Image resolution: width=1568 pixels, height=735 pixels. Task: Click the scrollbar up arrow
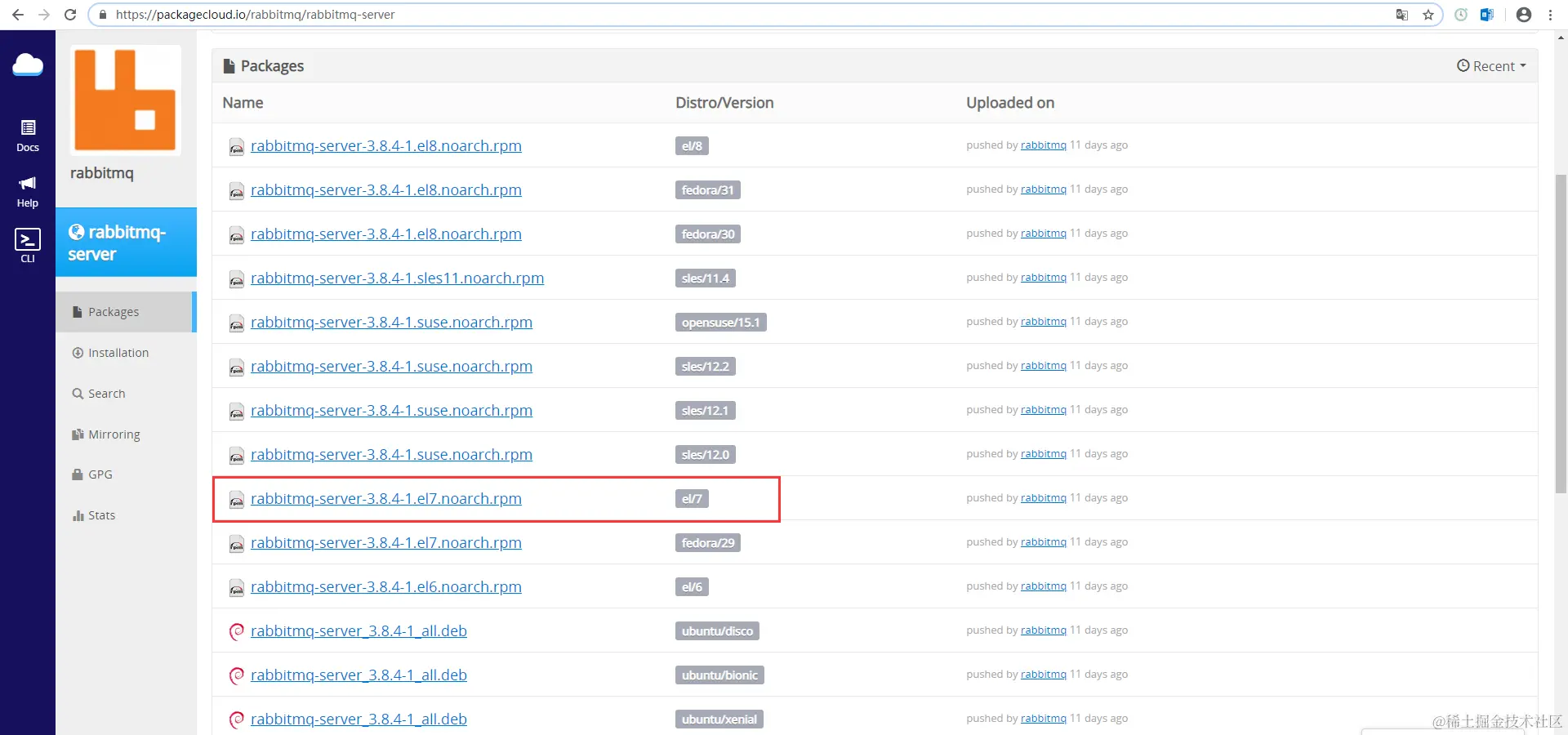pyautogui.click(x=1561, y=37)
